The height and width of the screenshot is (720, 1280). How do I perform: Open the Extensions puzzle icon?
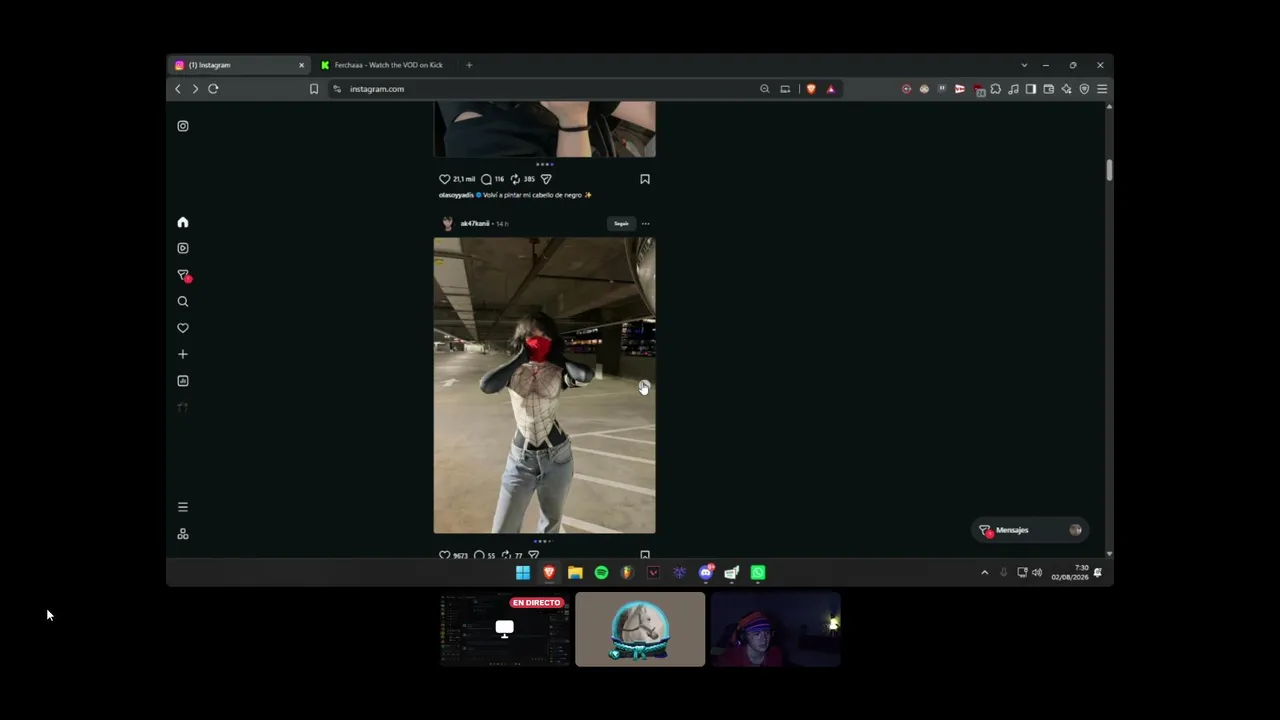995,89
